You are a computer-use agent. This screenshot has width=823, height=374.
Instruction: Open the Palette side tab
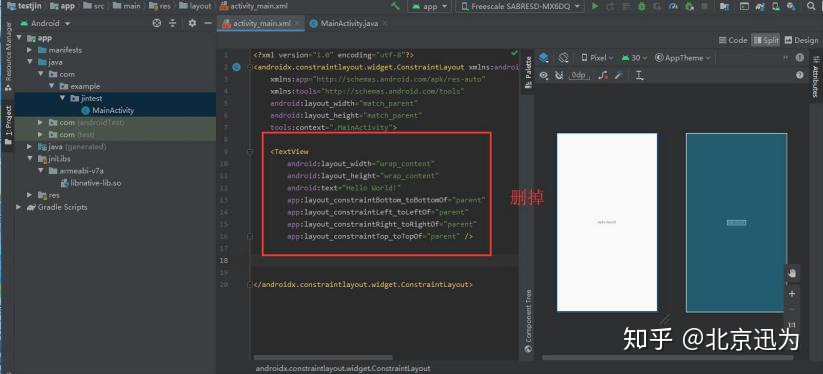point(528,72)
